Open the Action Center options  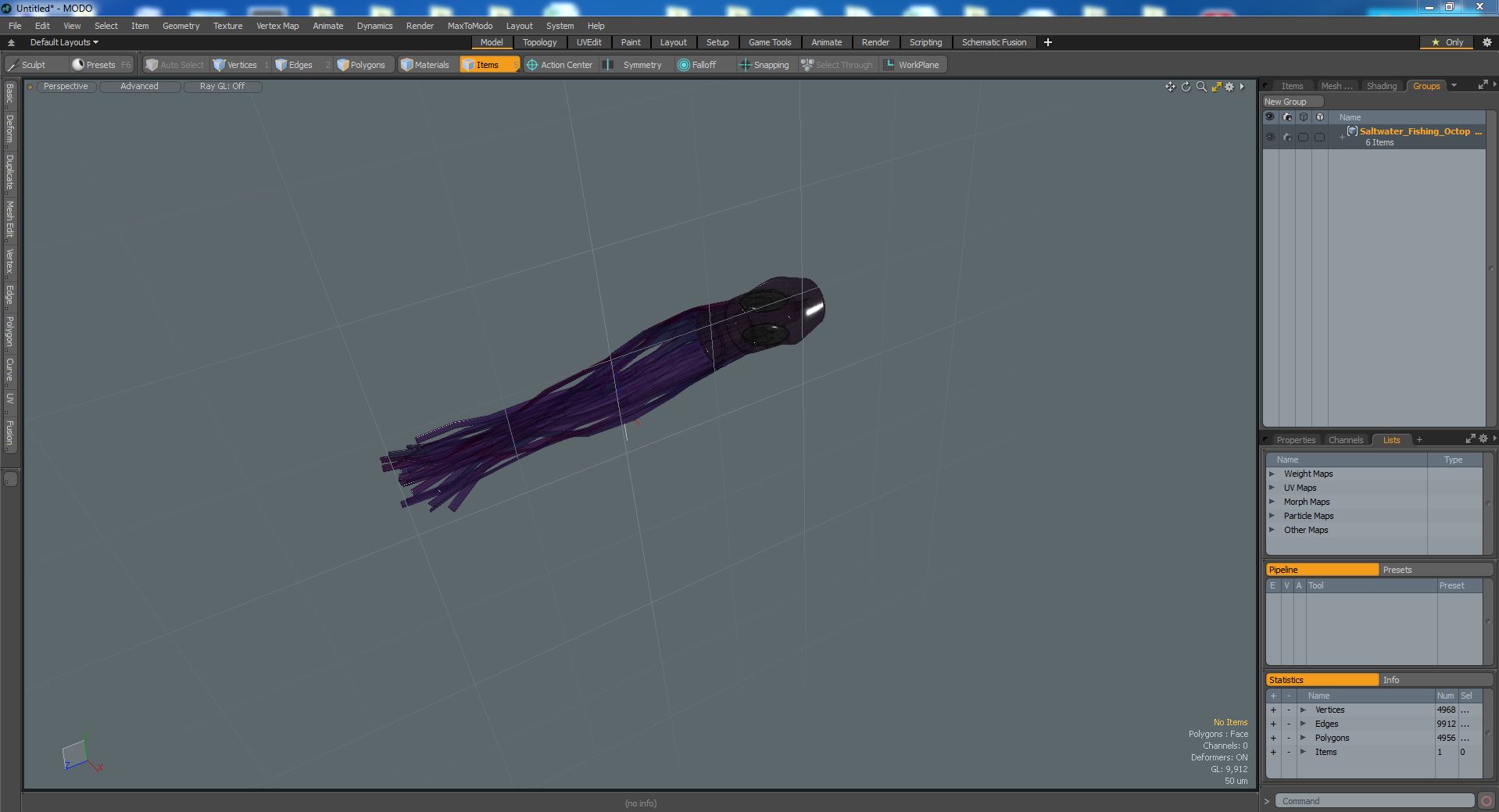pyautogui.click(x=560, y=65)
